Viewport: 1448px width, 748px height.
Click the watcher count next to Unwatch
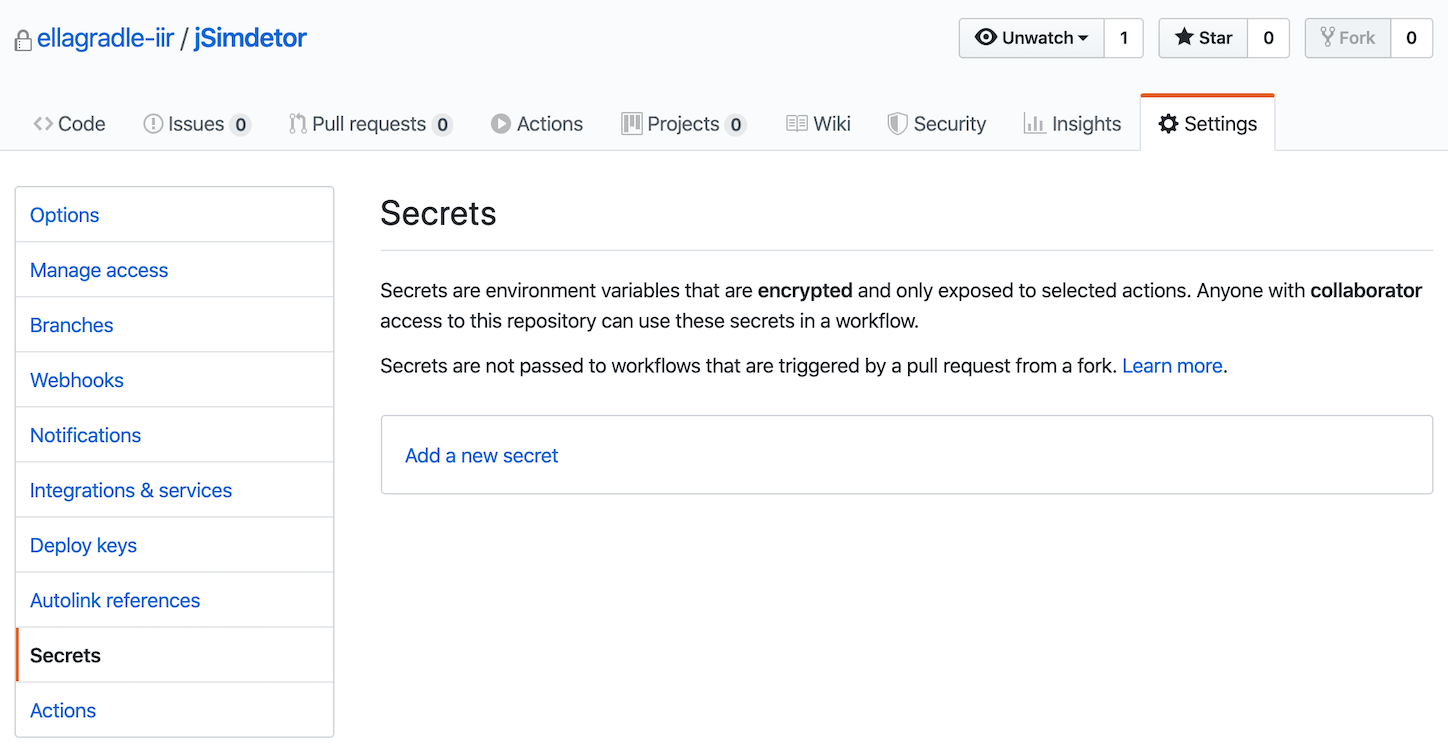coord(1124,38)
